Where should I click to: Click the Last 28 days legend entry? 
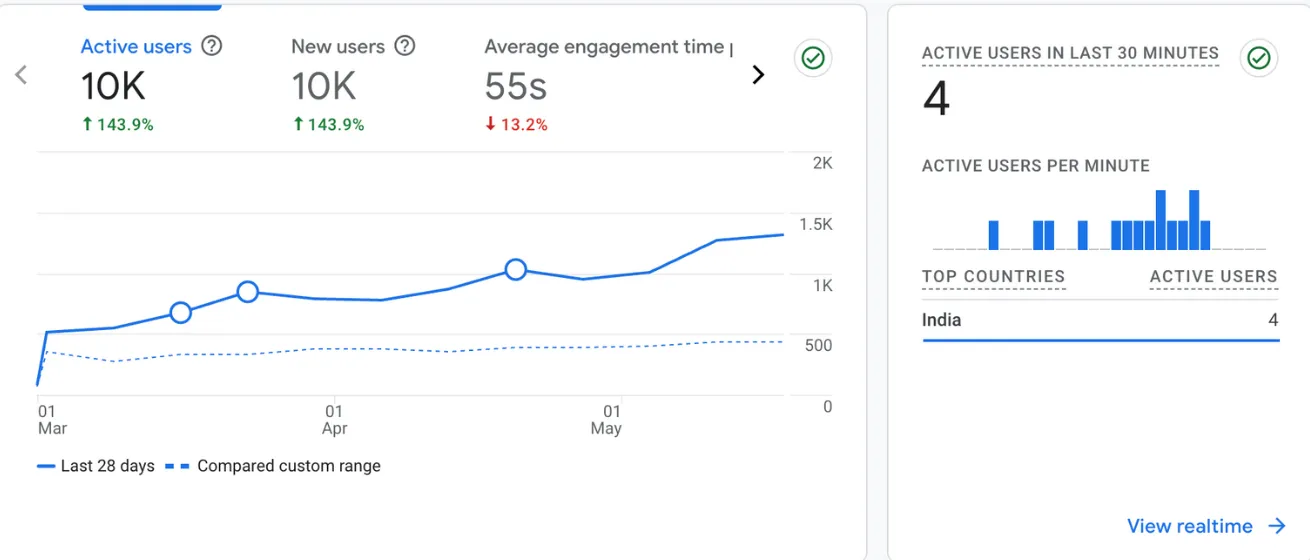tap(96, 466)
